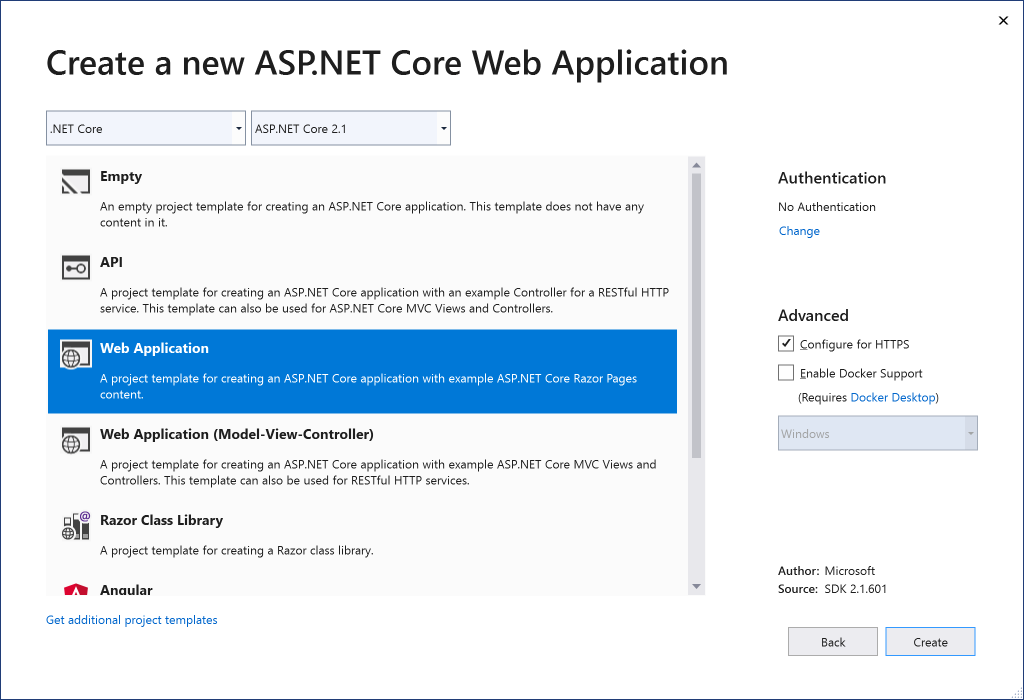Enable Docker Support checkbox
The image size is (1024, 700).
coord(786,373)
